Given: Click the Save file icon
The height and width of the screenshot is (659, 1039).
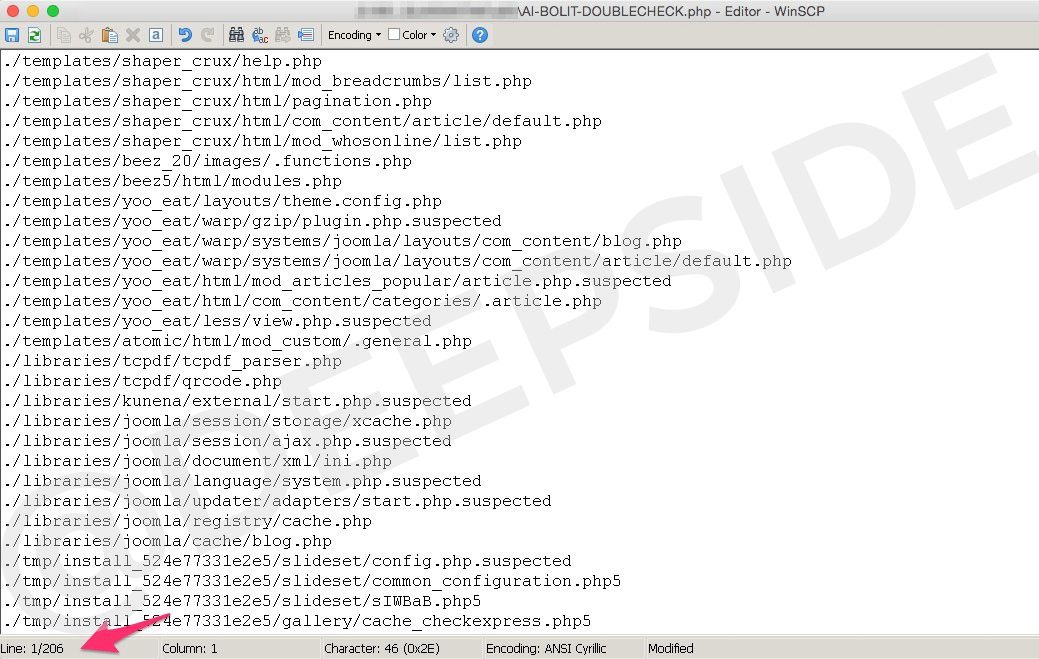Looking at the screenshot, I should click(12, 35).
